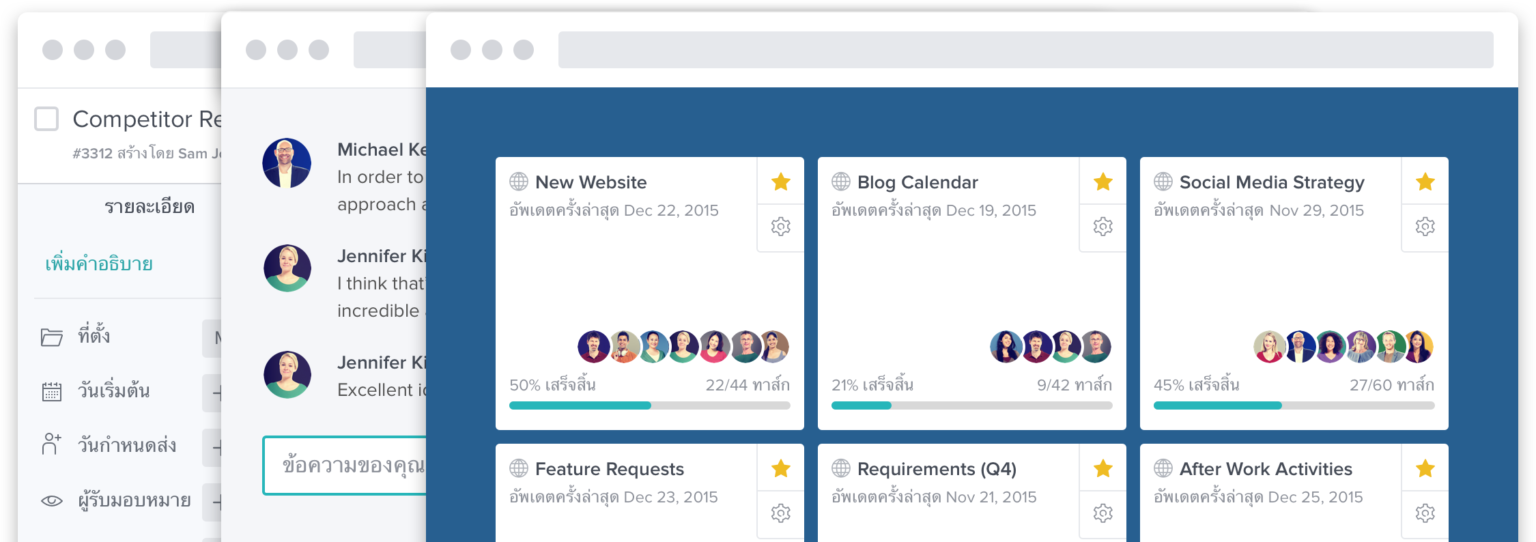Open settings gear on Social Media Strategy card

coord(1425,227)
